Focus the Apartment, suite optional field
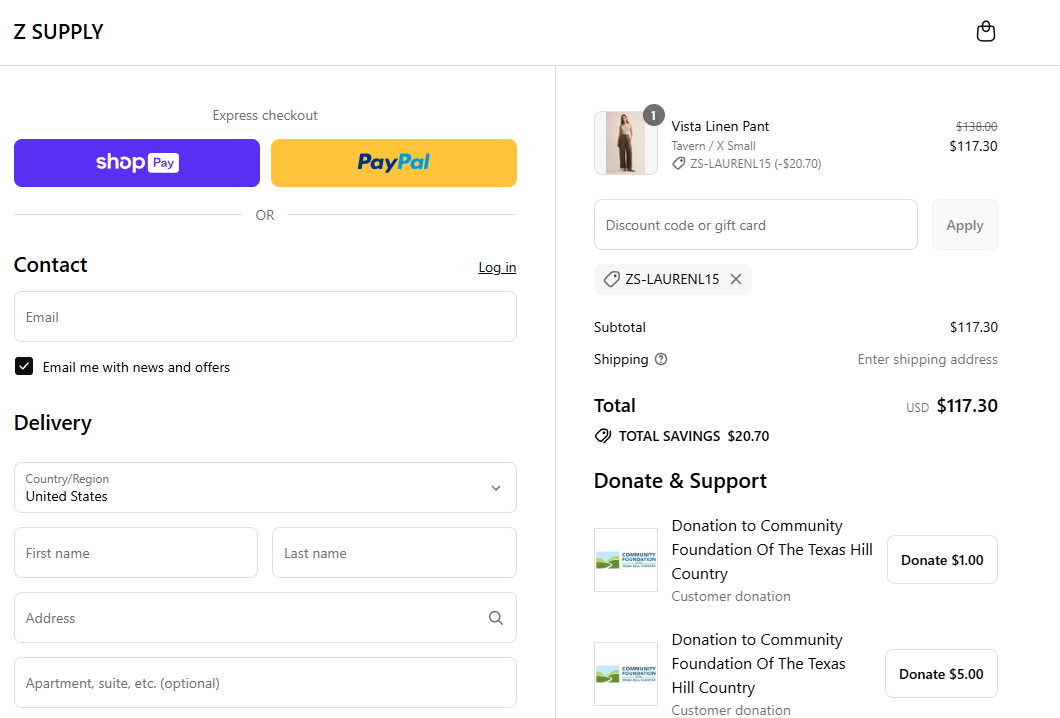 tap(265, 682)
